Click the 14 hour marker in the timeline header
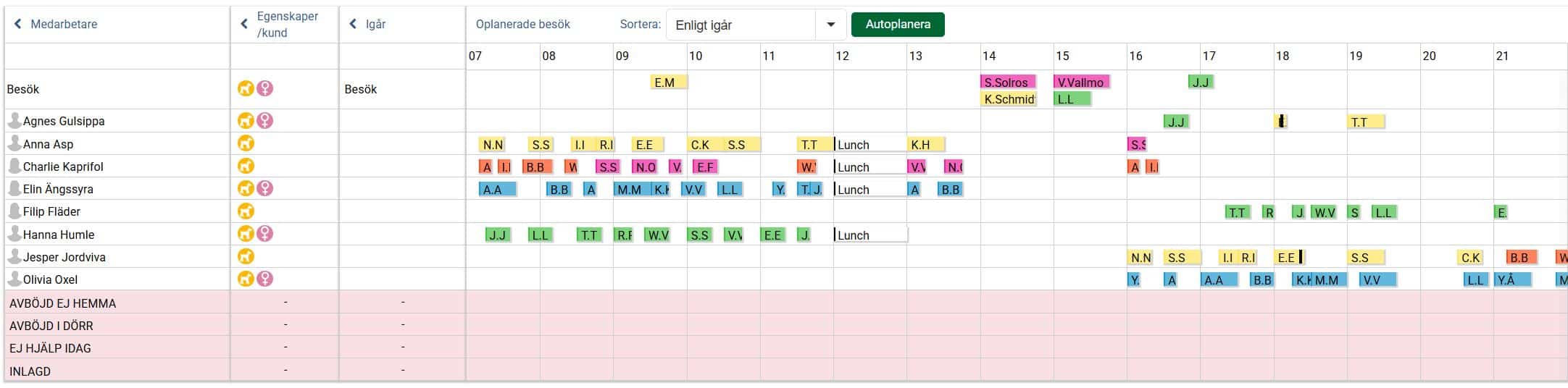The width and height of the screenshot is (1568, 388). click(x=989, y=56)
